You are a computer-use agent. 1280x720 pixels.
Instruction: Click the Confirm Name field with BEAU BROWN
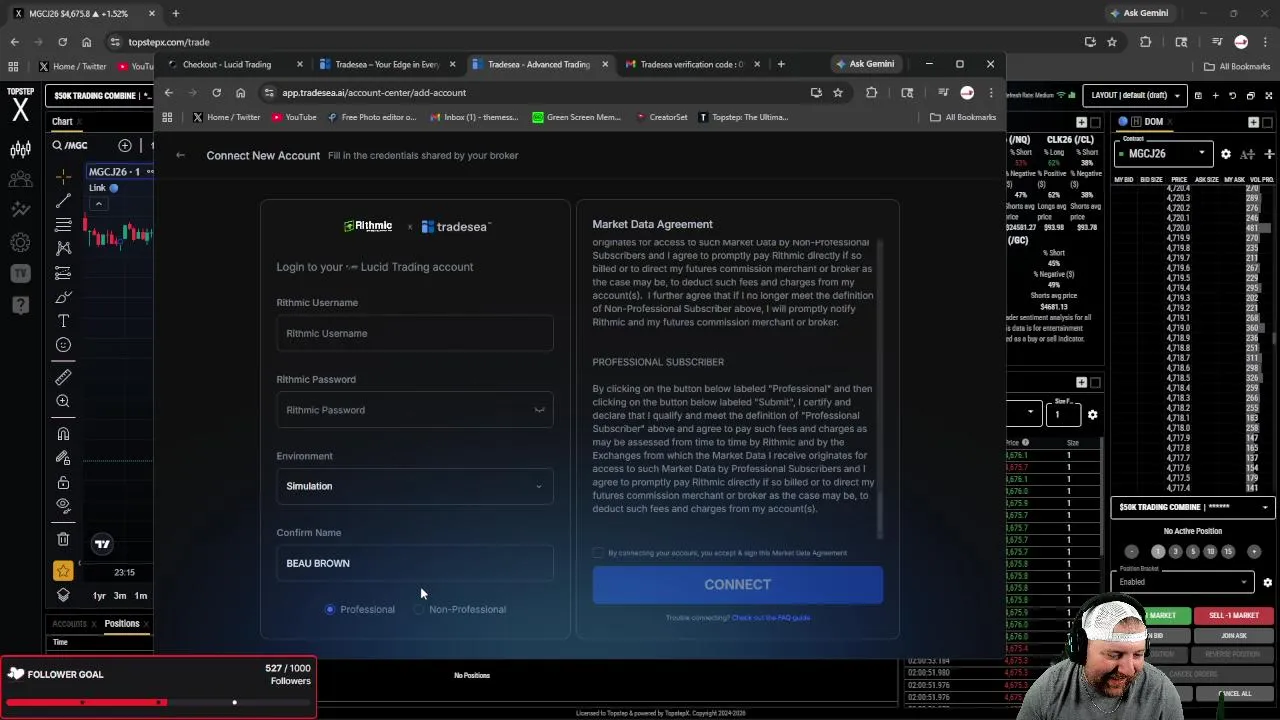click(415, 563)
